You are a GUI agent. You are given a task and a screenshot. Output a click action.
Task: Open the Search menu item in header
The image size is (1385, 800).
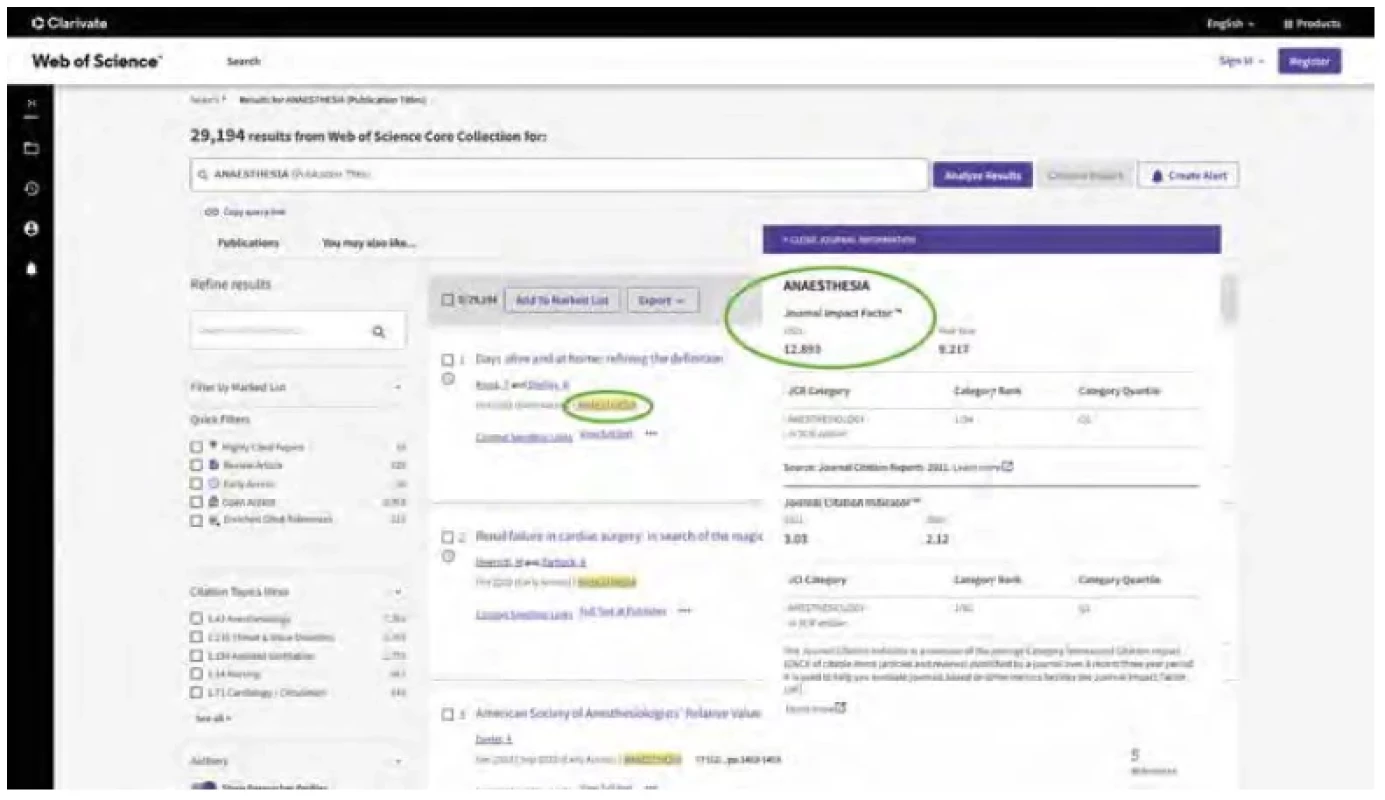[244, 61]
